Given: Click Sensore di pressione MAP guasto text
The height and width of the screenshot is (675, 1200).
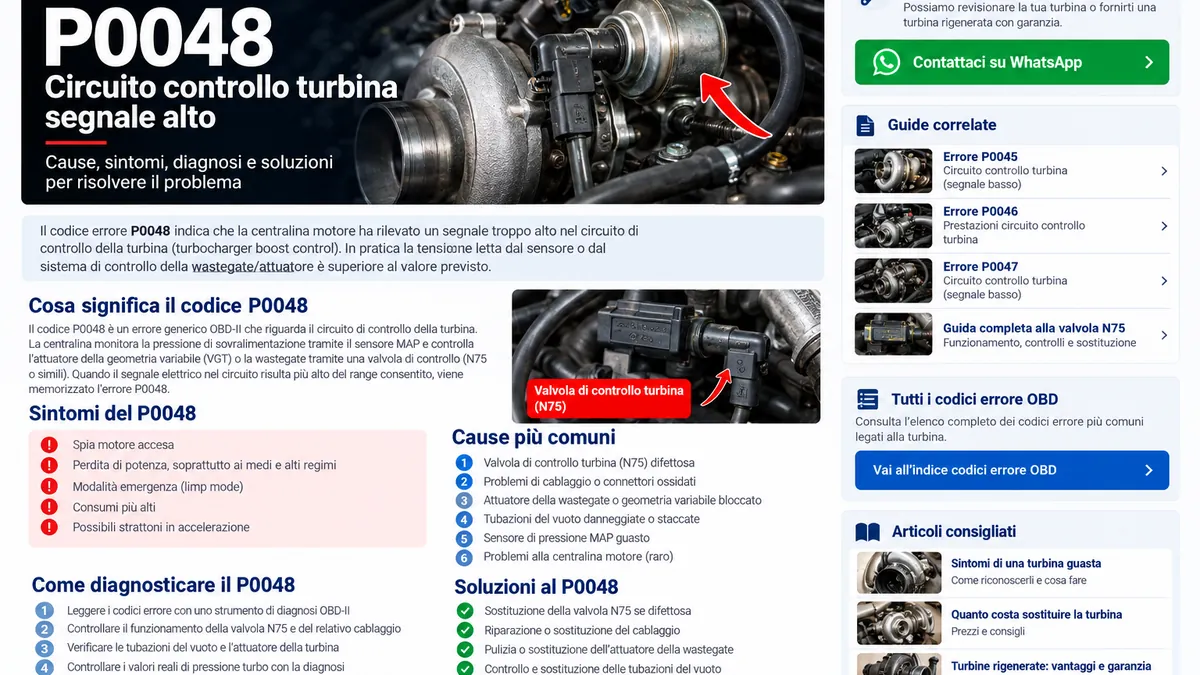Looking at the screenshot, I should (567, 538).
